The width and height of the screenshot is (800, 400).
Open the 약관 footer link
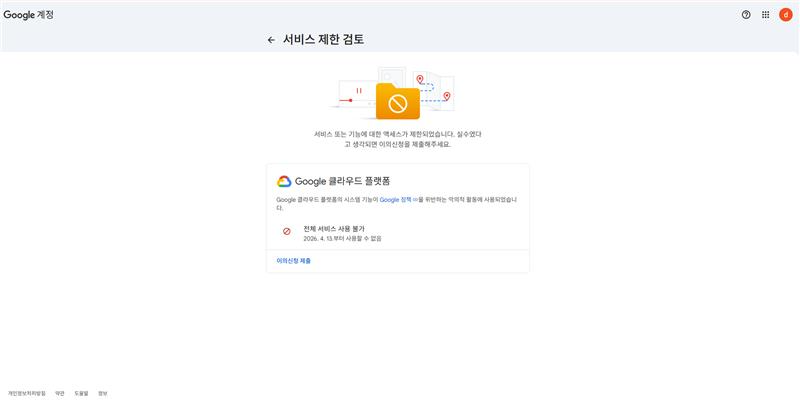click(x=60, y=393)
